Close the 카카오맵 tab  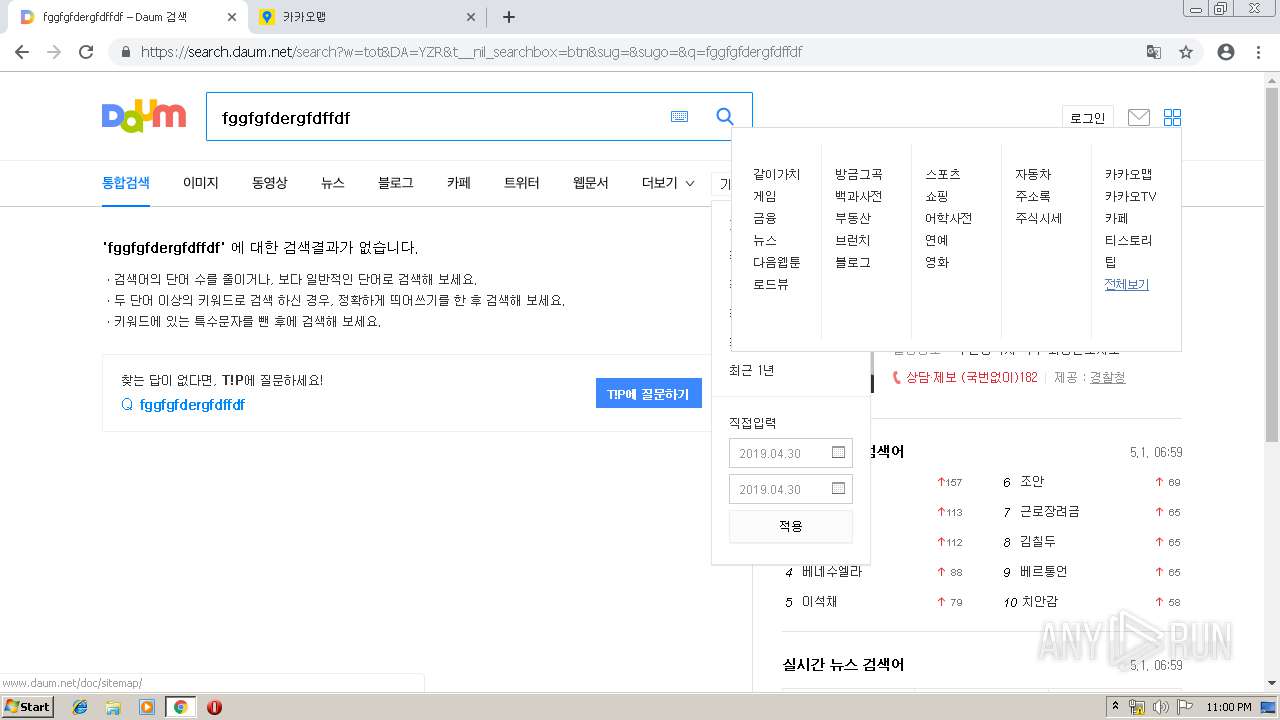472,17
